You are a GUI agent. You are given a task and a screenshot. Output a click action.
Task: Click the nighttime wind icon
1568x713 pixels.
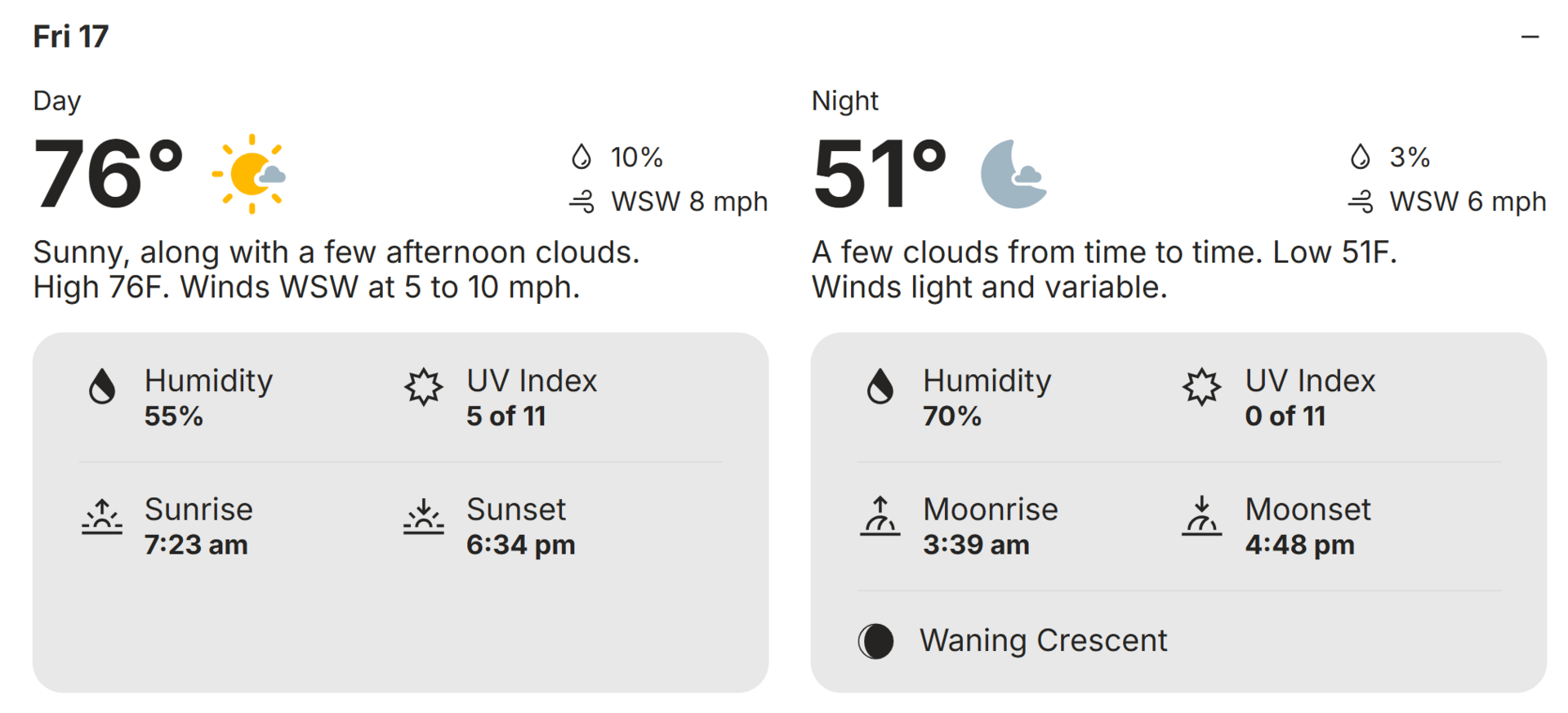click(1361, 202)
